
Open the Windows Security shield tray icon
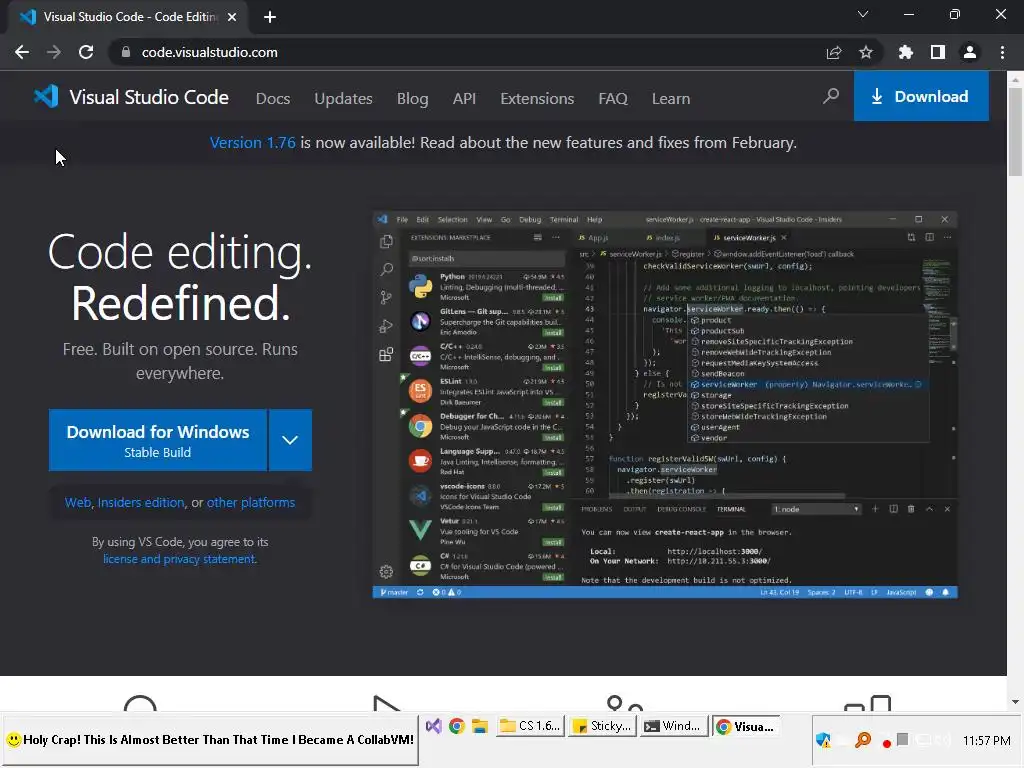824,740
